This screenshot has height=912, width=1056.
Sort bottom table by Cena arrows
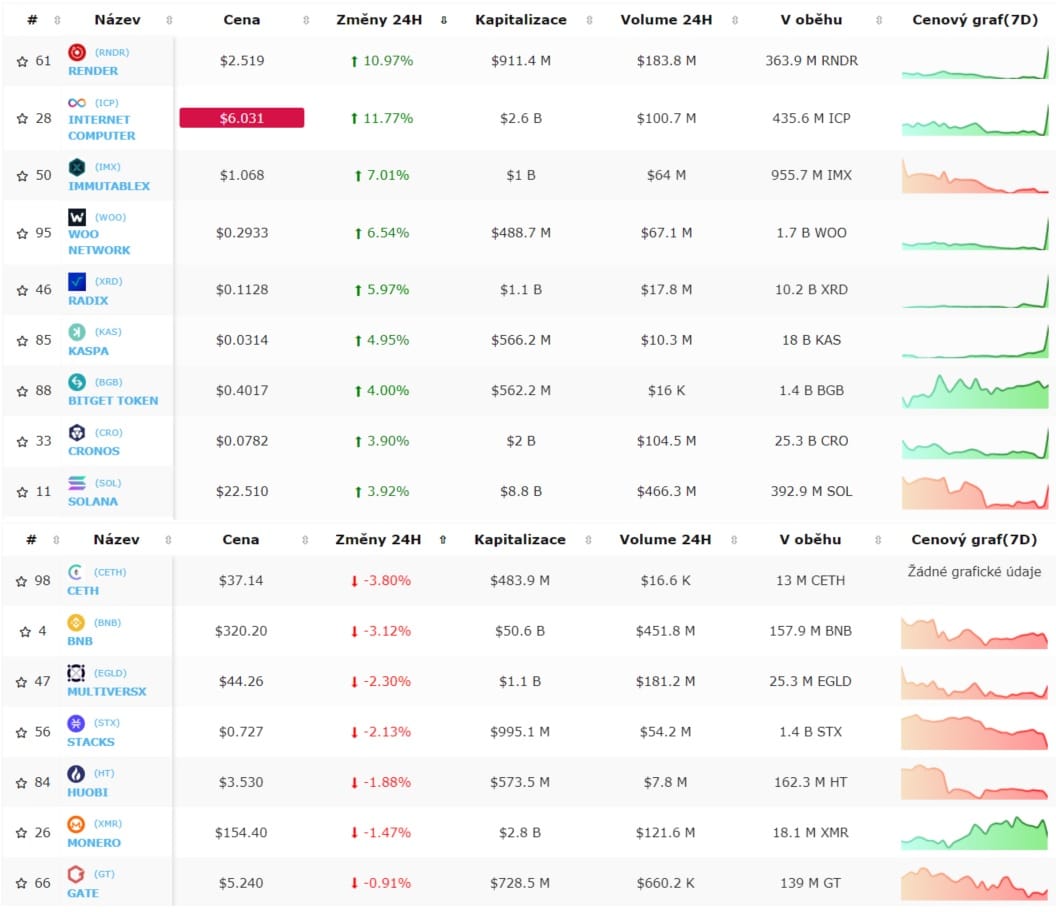(305, 540)
